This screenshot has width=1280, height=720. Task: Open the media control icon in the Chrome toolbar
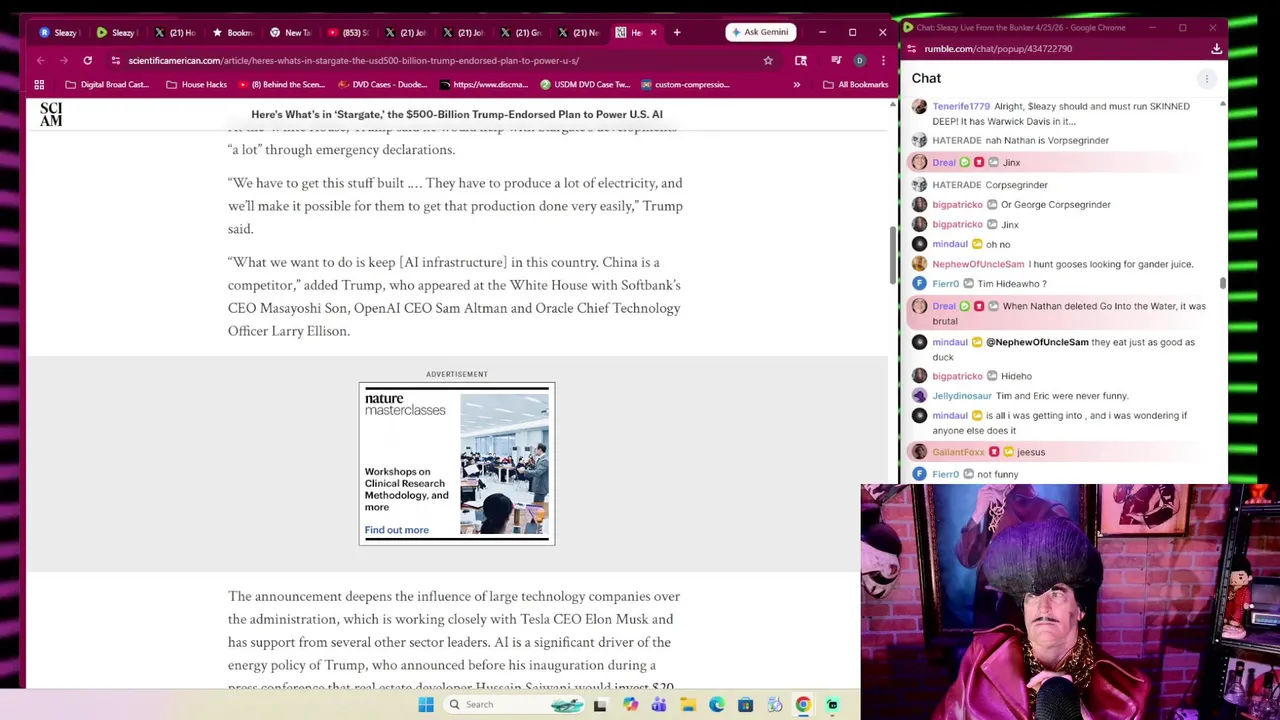836,60
